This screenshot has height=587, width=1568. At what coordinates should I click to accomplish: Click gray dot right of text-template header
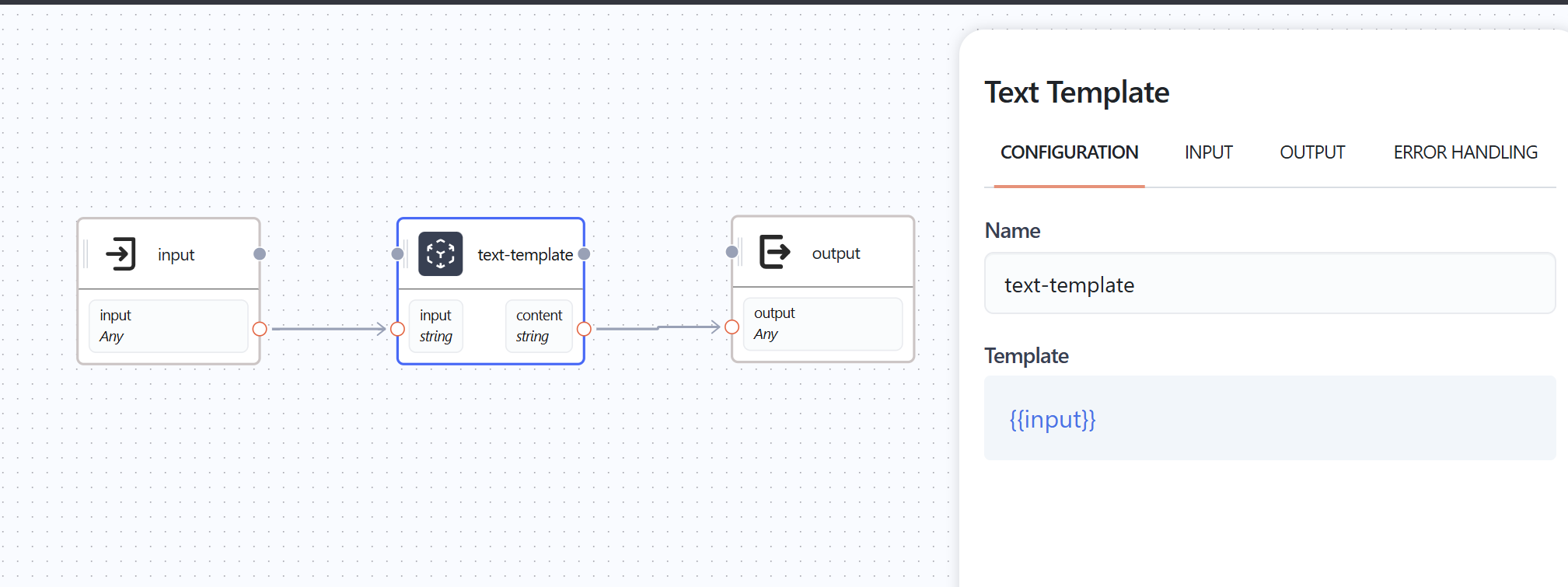584,254
